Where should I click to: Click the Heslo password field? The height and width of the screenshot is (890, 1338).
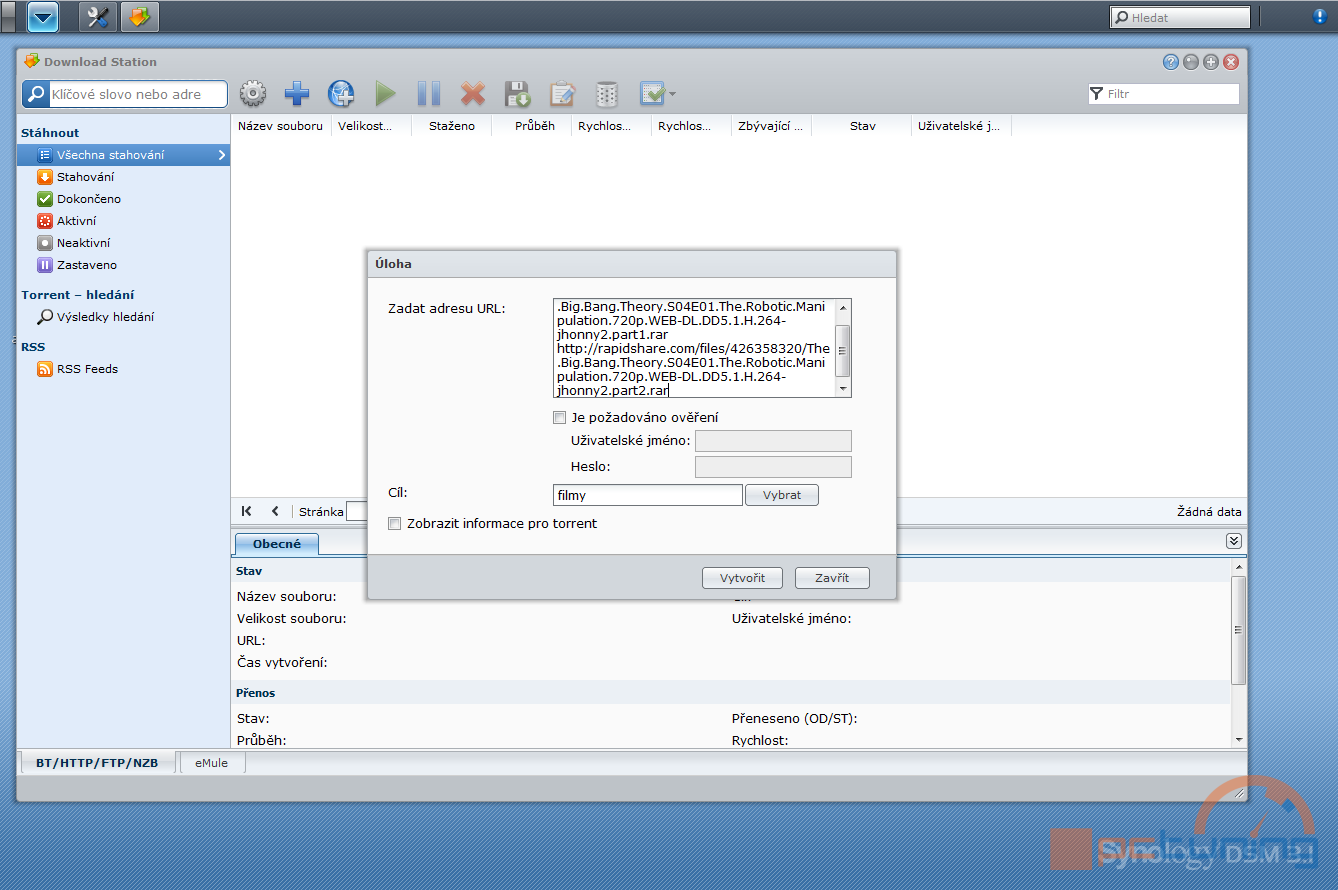click(x=773, y=467)
